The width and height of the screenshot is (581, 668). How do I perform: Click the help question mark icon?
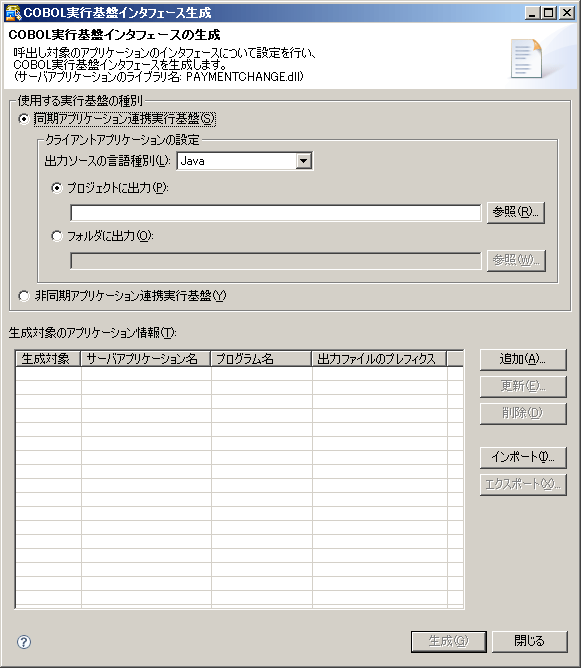(24, 642)
